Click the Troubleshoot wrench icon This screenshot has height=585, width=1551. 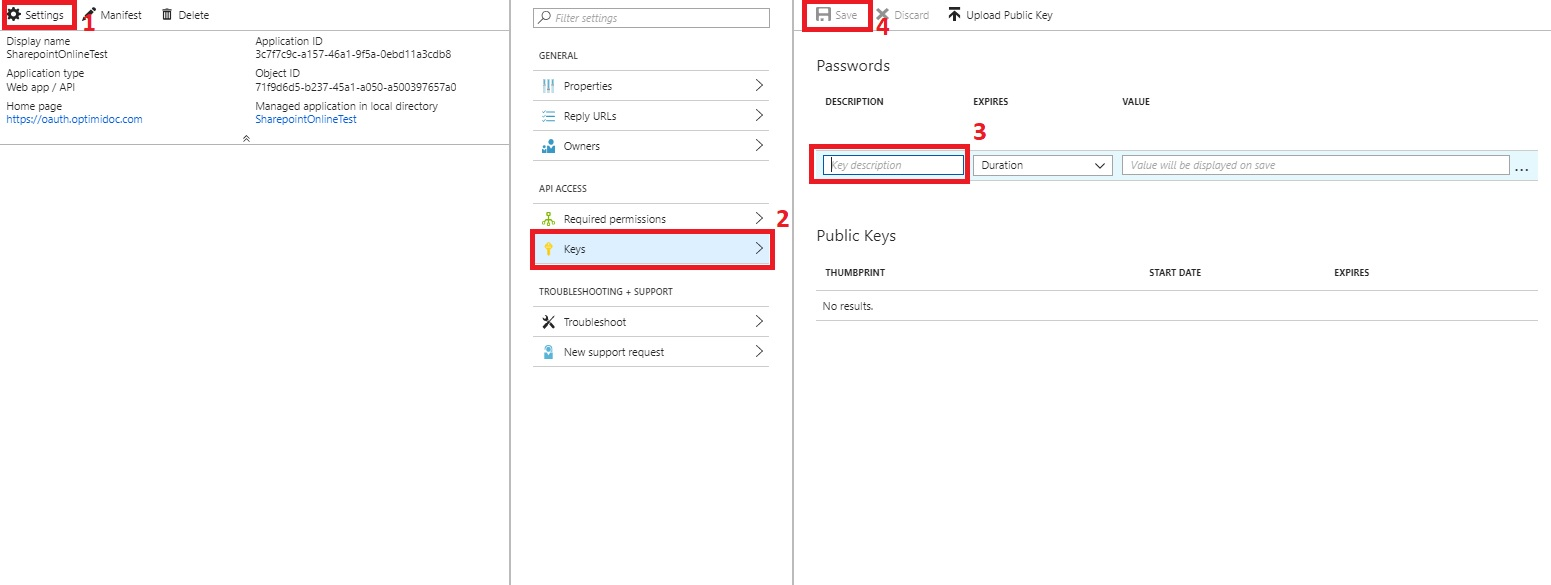pos(547,322)
